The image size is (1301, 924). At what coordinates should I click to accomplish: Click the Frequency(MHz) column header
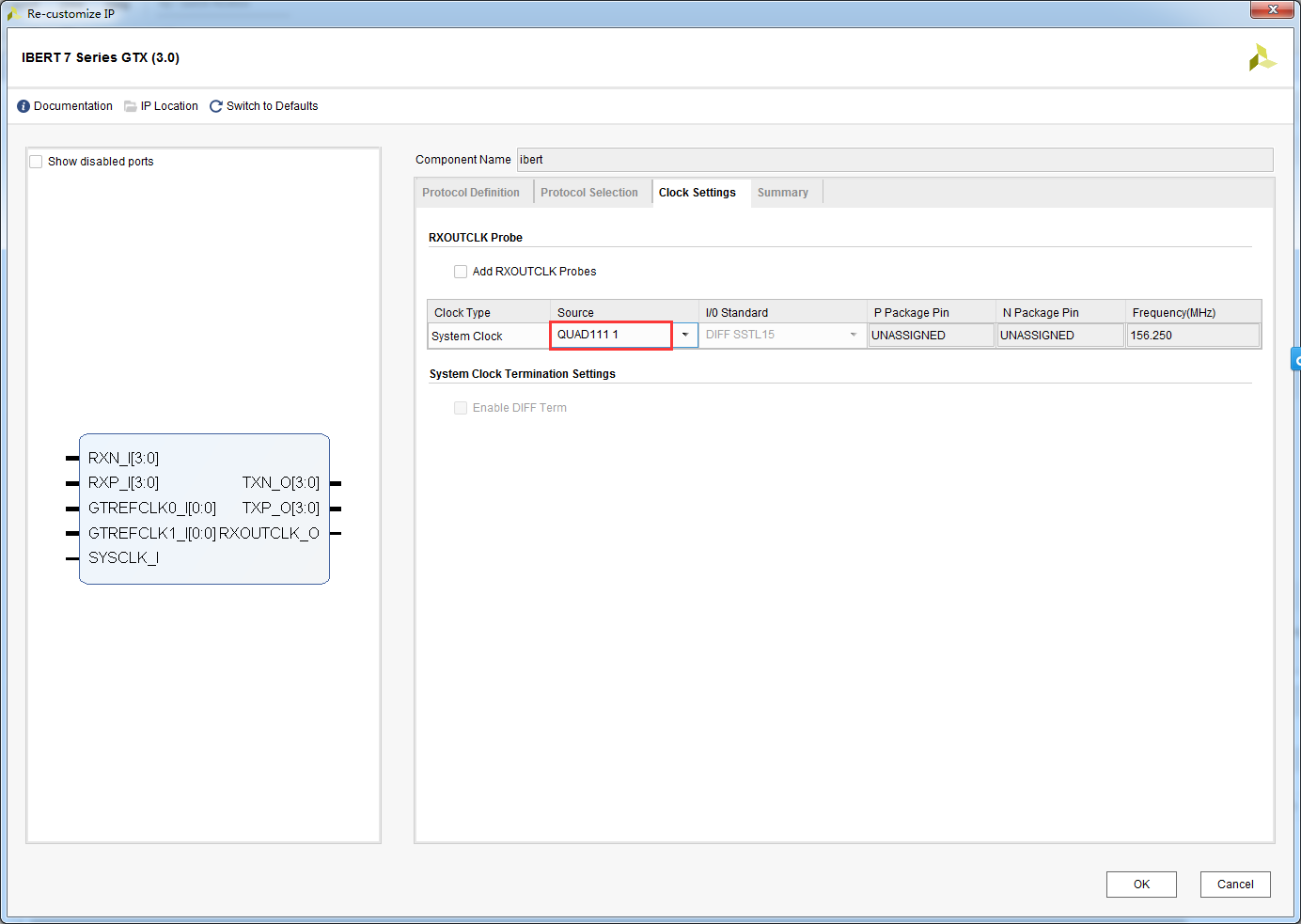[x=1193, y=312]
